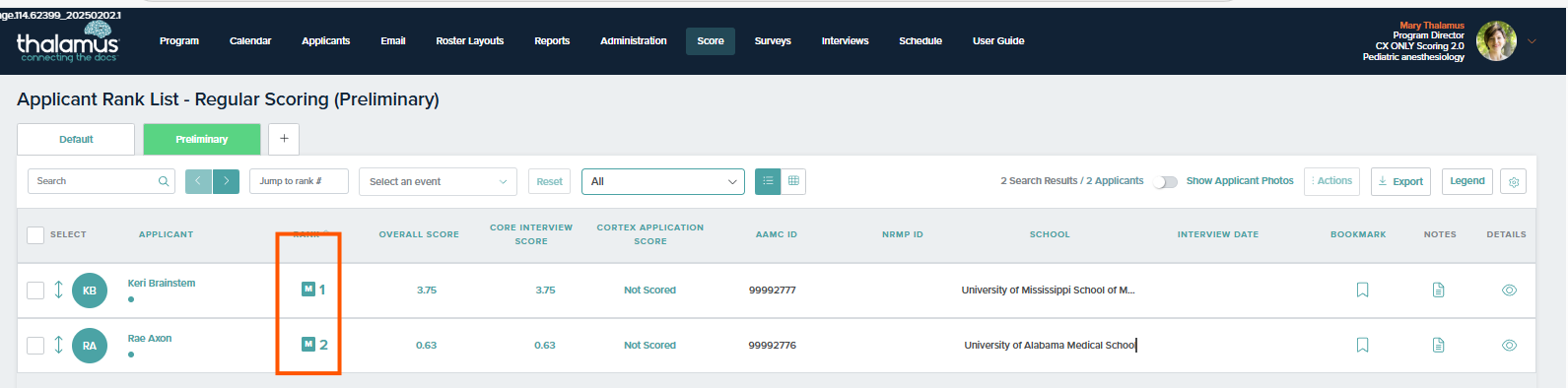Viewport: 1568px width, 388px height.
Task: Open the Interviews menu
Action: point(846,41)
